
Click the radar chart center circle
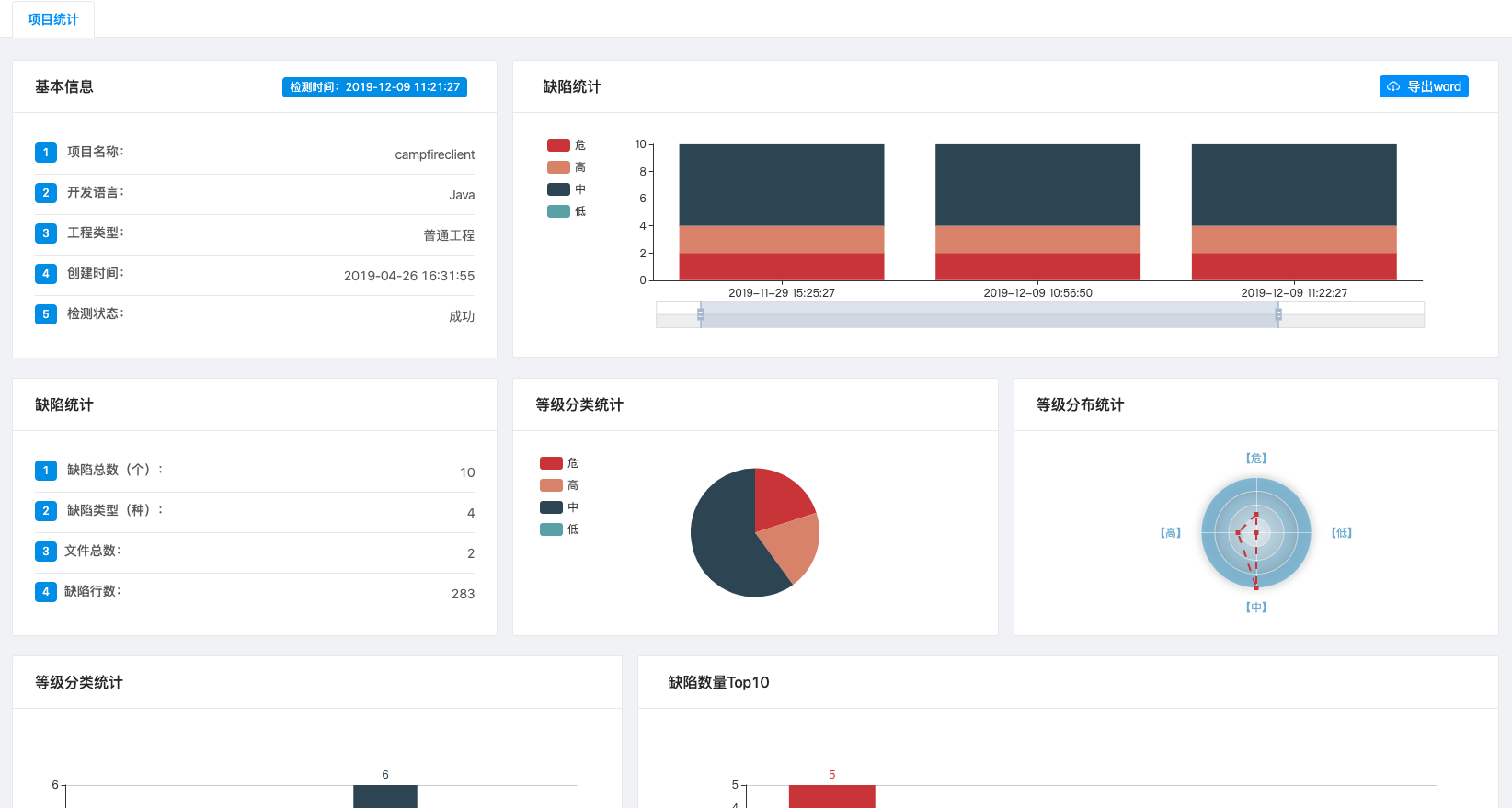[x=1256, y=532]
